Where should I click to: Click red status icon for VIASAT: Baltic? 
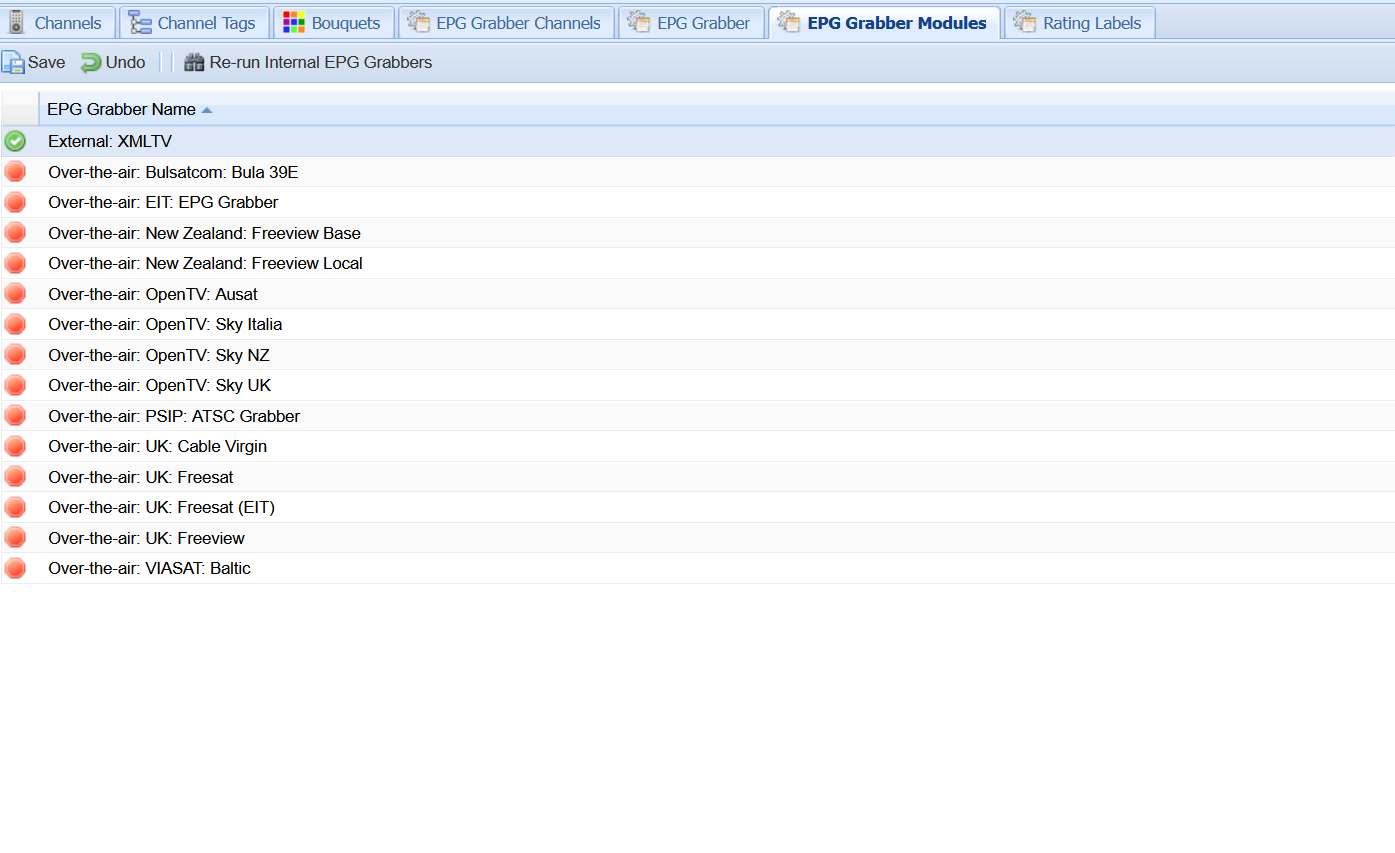(15, 568)
